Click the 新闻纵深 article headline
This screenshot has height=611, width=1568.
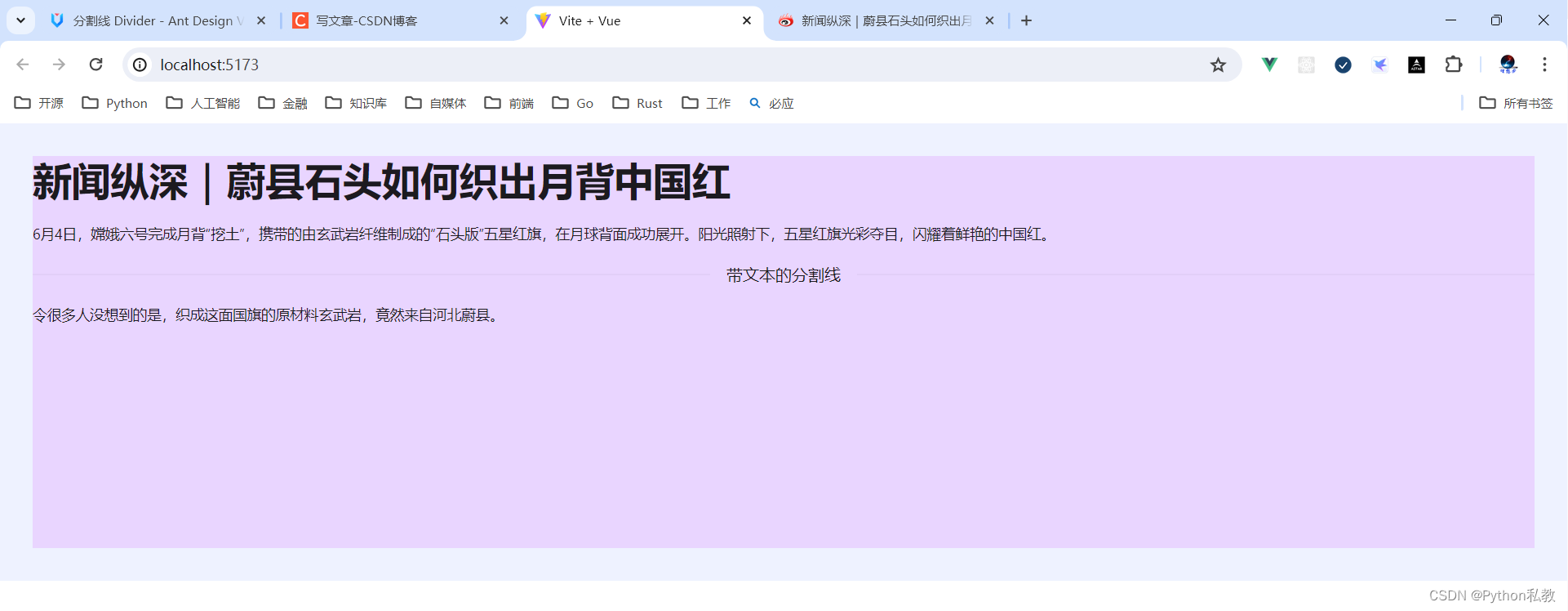[381, 181]
